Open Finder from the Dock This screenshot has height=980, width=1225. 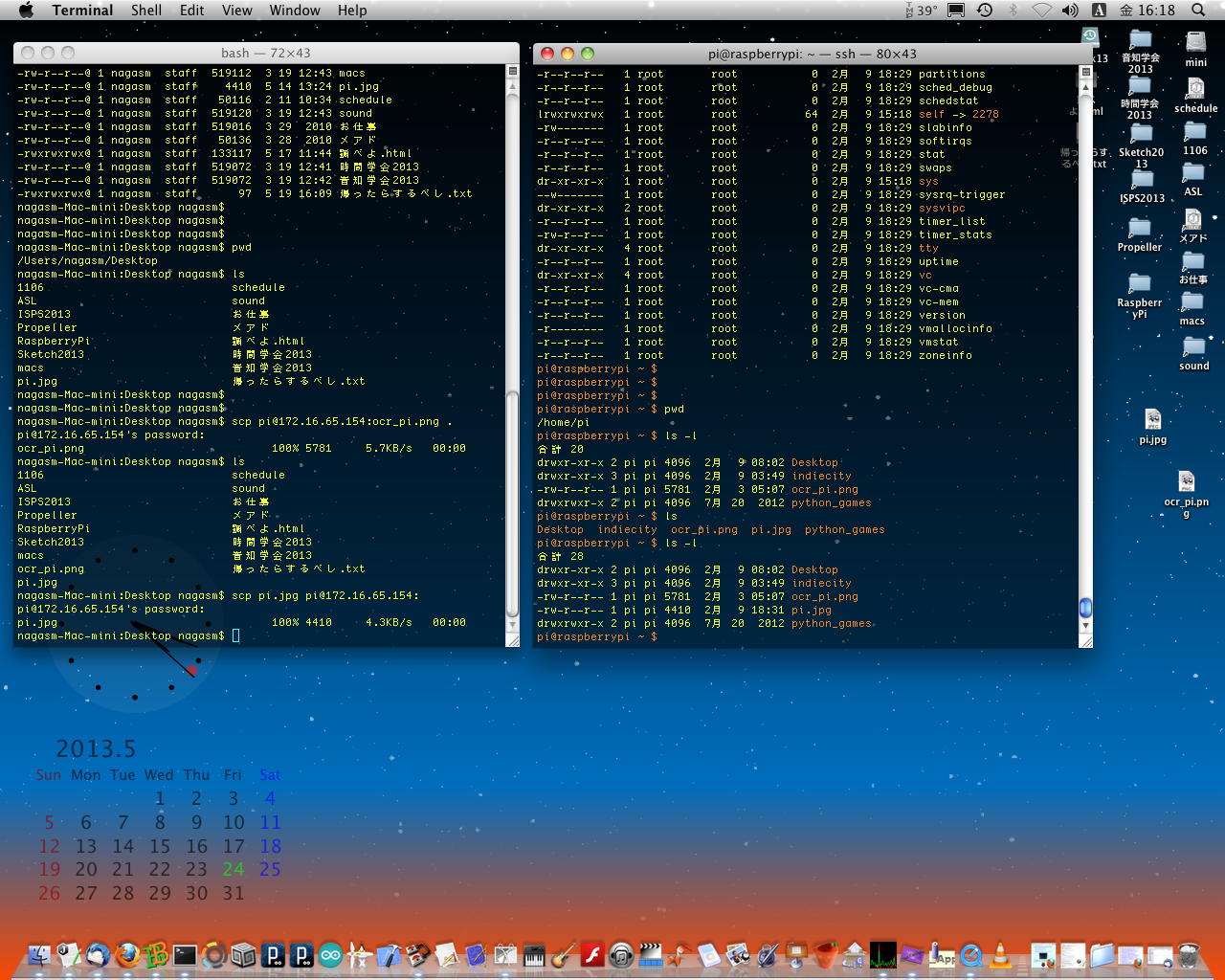(x=39, y=954)
